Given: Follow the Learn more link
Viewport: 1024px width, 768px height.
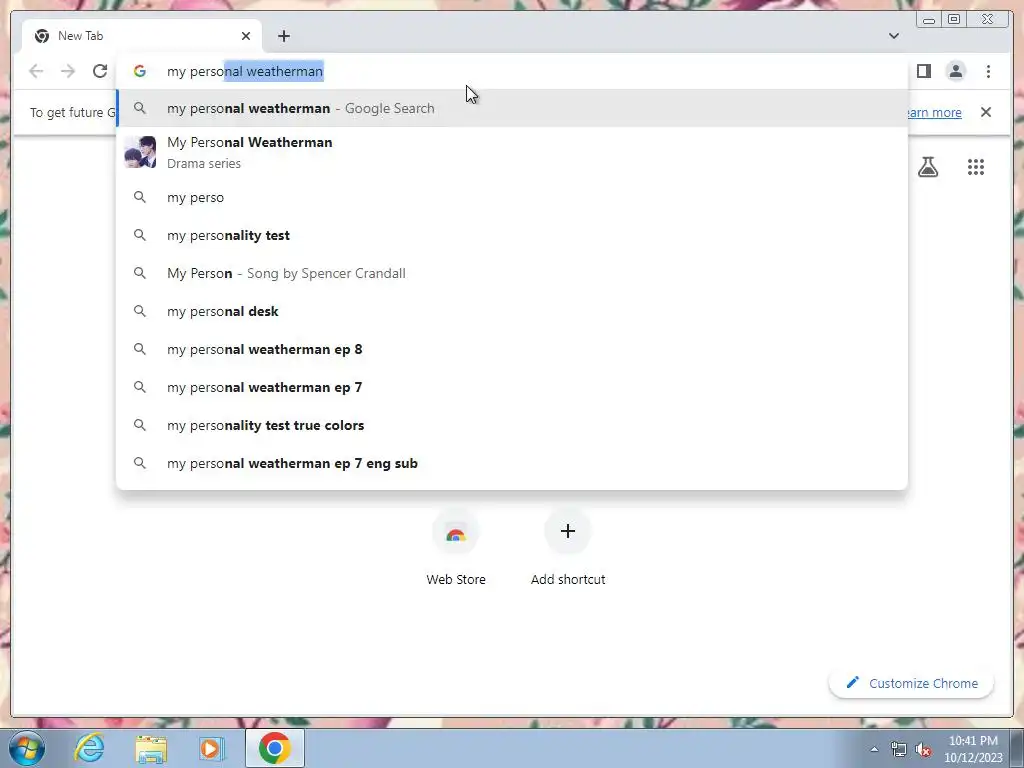Looking at the screenshot, I should point(934,112).
